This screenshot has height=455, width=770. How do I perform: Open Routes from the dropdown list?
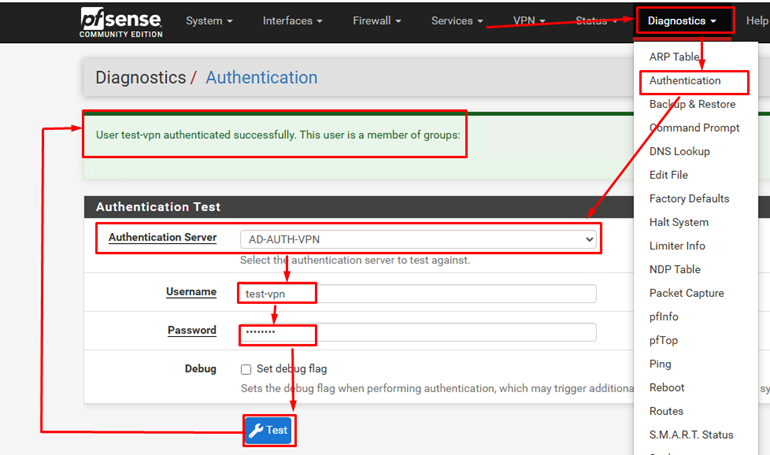point(666,411)
